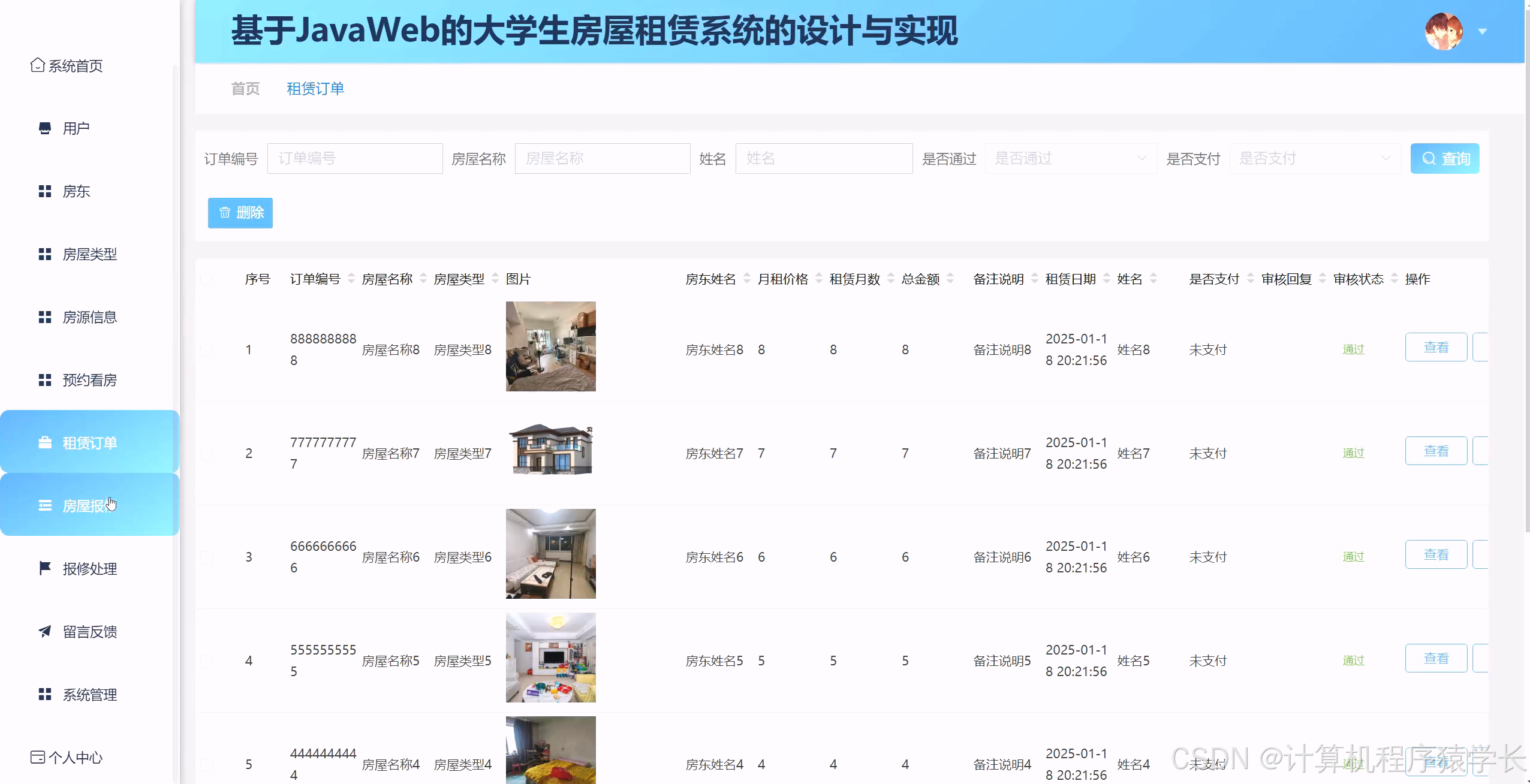Viewport: 1530px width, 784px height.
Task: Check the row 3 checkbox for 房屋名称6
Action: pos(206,557)
